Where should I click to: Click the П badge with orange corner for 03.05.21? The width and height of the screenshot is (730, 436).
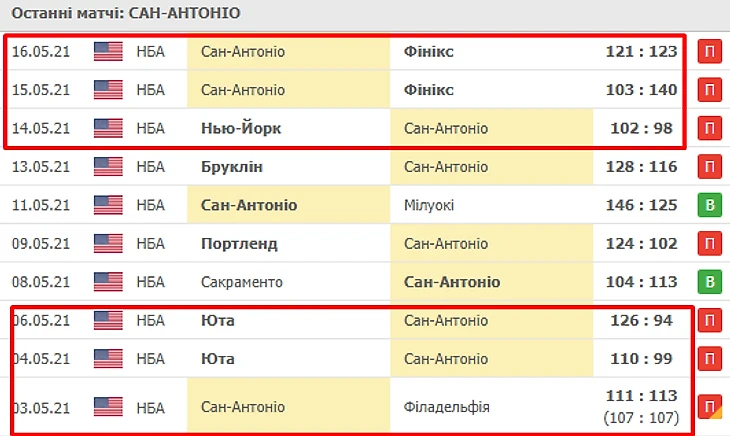click(x=709, y=407)
